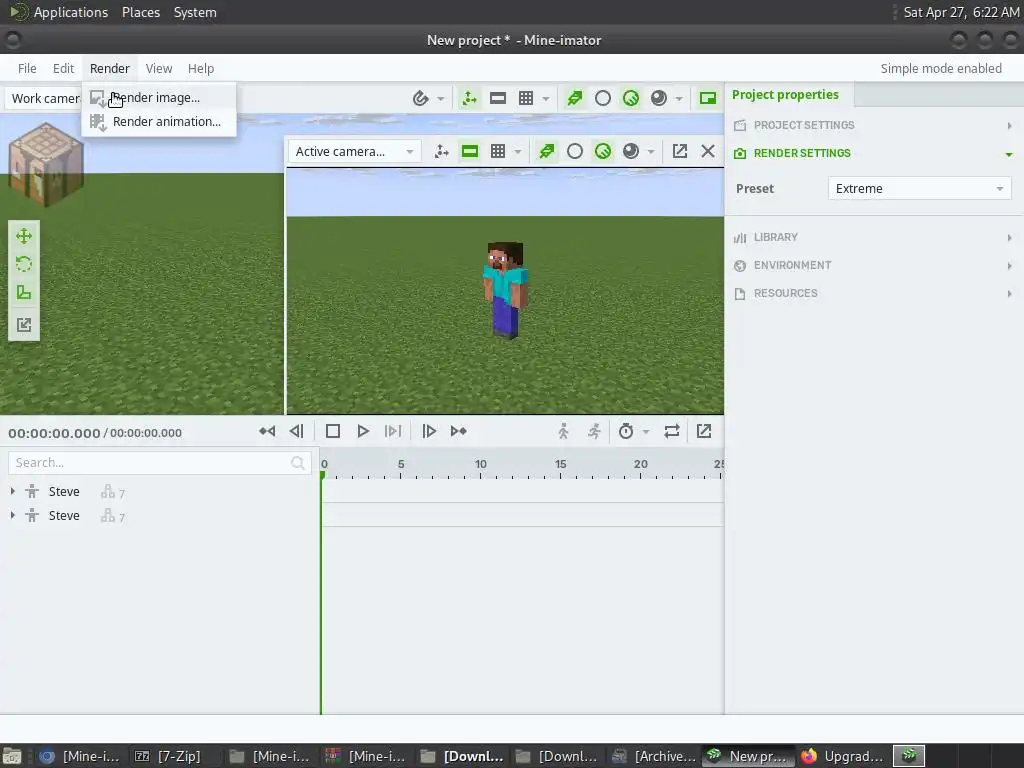Pop out the timeline into a window

[704, 431]
